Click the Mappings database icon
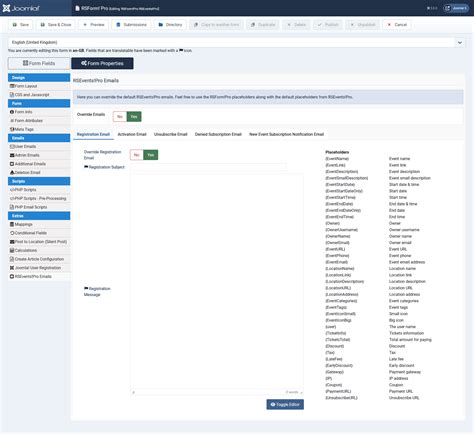The image size is (474, 434). [x=12, y=224]
